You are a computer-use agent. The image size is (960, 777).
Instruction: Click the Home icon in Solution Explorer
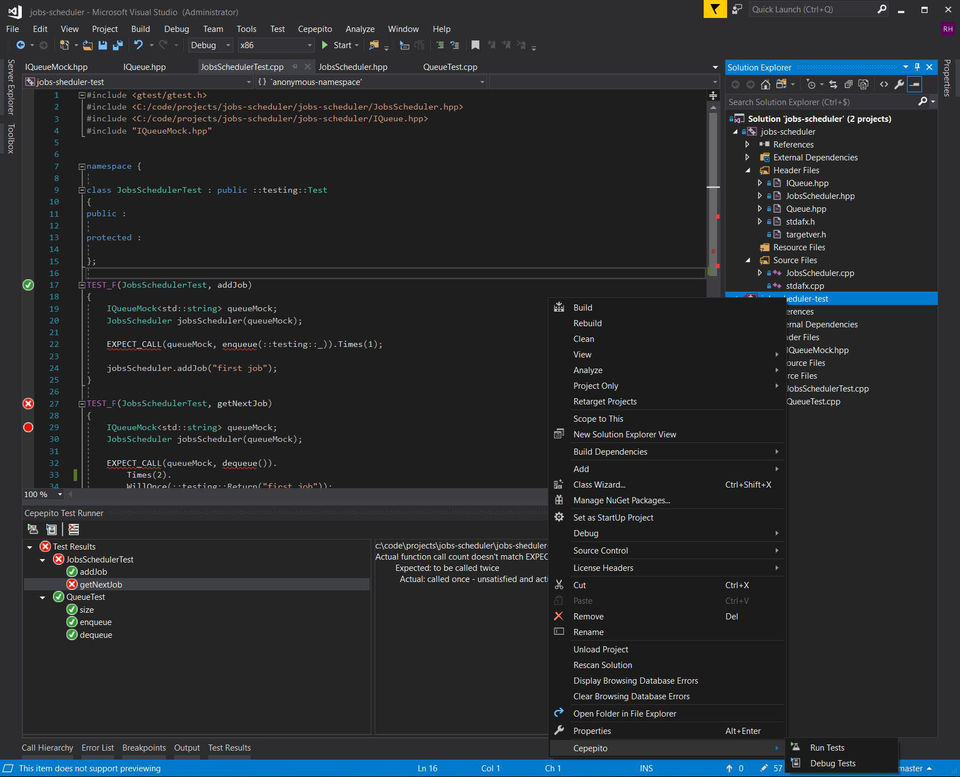pyautogui.click(x=765, y=84)
